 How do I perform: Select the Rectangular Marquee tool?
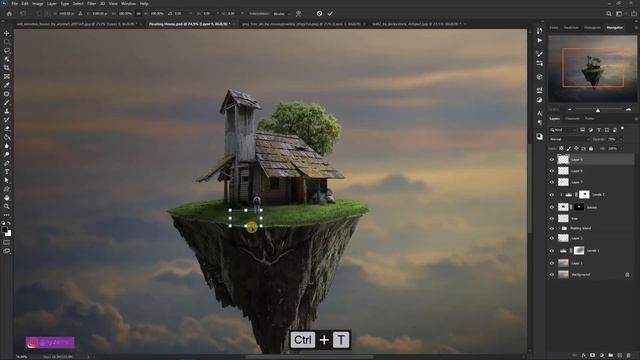pos(7,42)
